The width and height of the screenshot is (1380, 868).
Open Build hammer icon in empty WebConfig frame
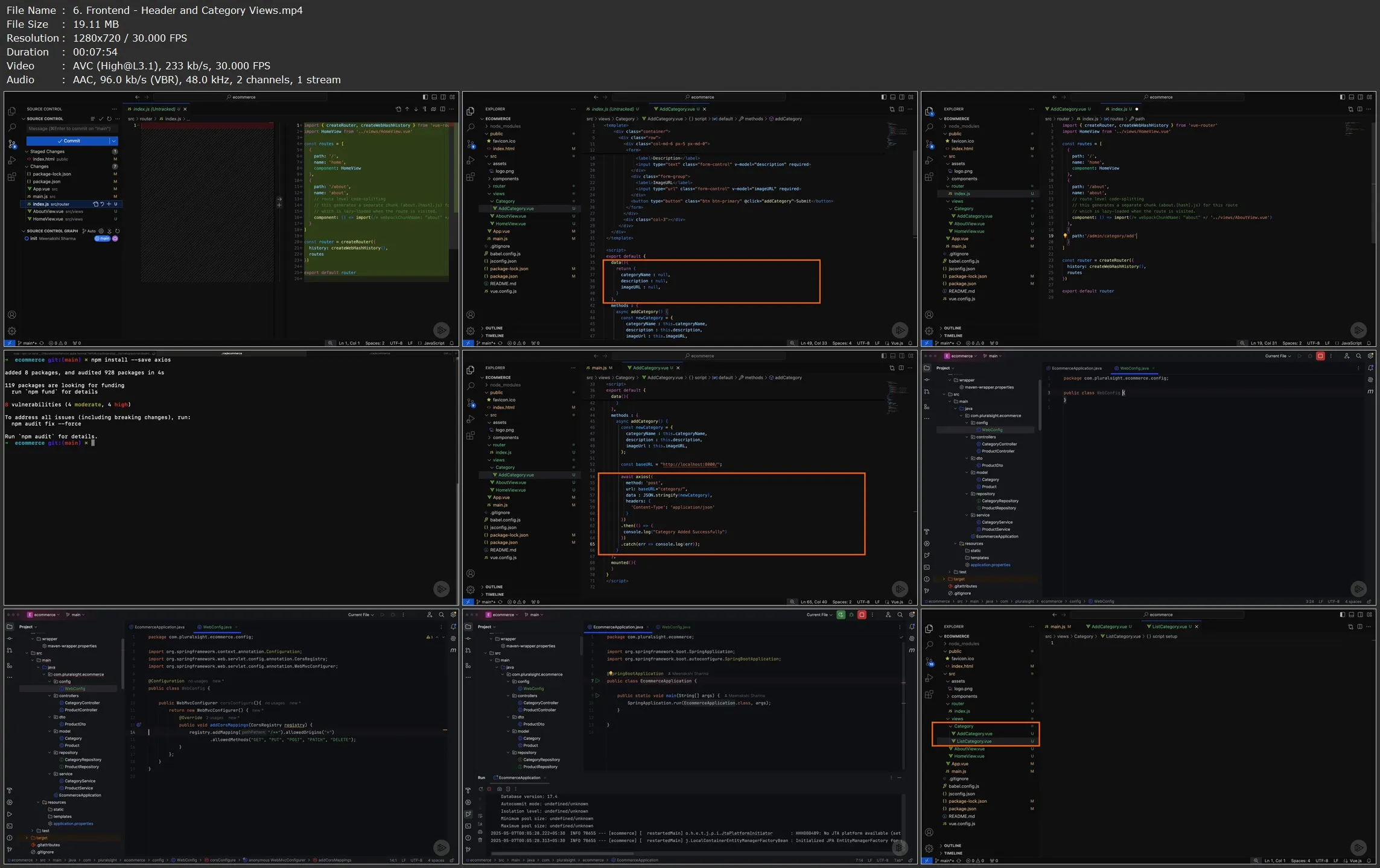coord(927,531)
